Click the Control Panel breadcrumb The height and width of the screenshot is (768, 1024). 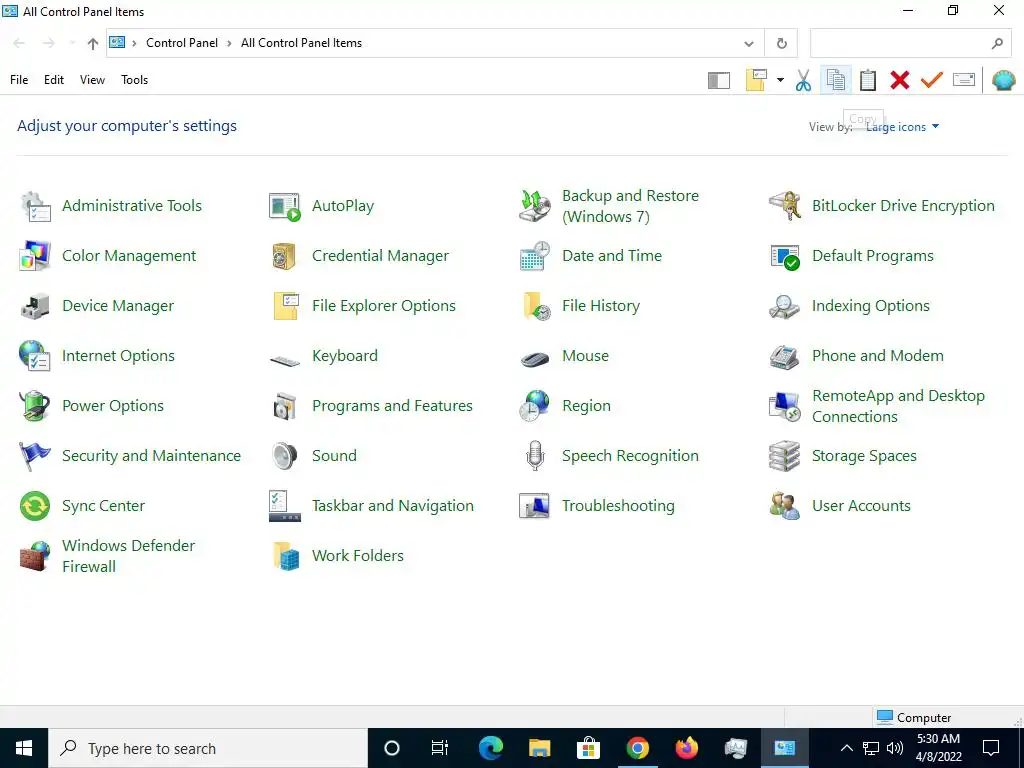point(182,43)
